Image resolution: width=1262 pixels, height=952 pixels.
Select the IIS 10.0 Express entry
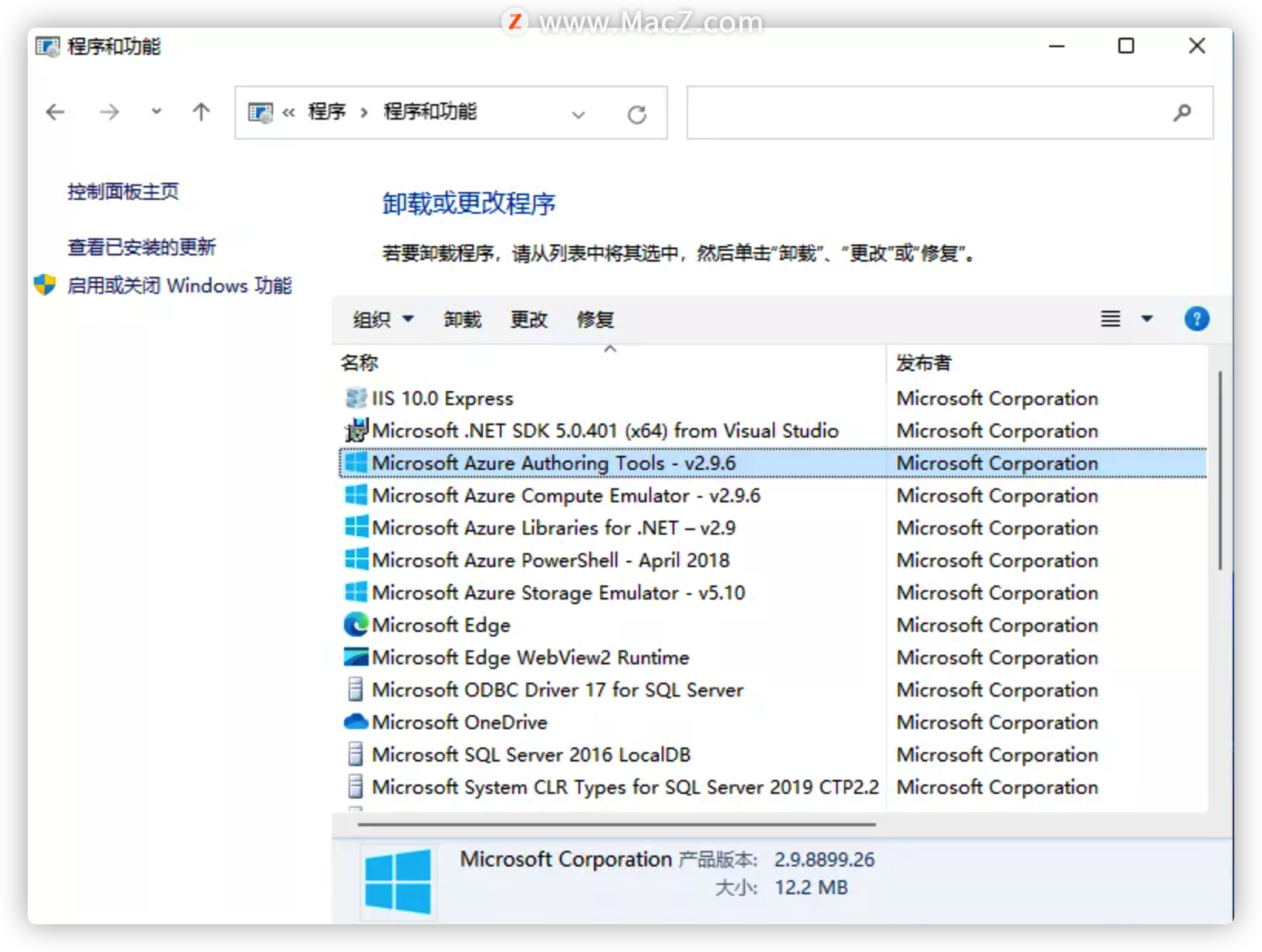point(443,398)
